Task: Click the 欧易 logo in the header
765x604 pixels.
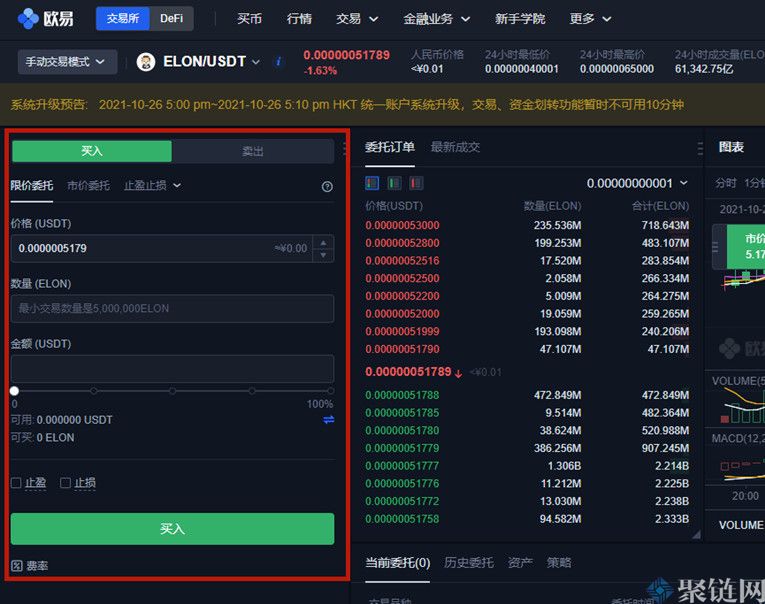Action: pyautogui.click(x=46, y=18)
